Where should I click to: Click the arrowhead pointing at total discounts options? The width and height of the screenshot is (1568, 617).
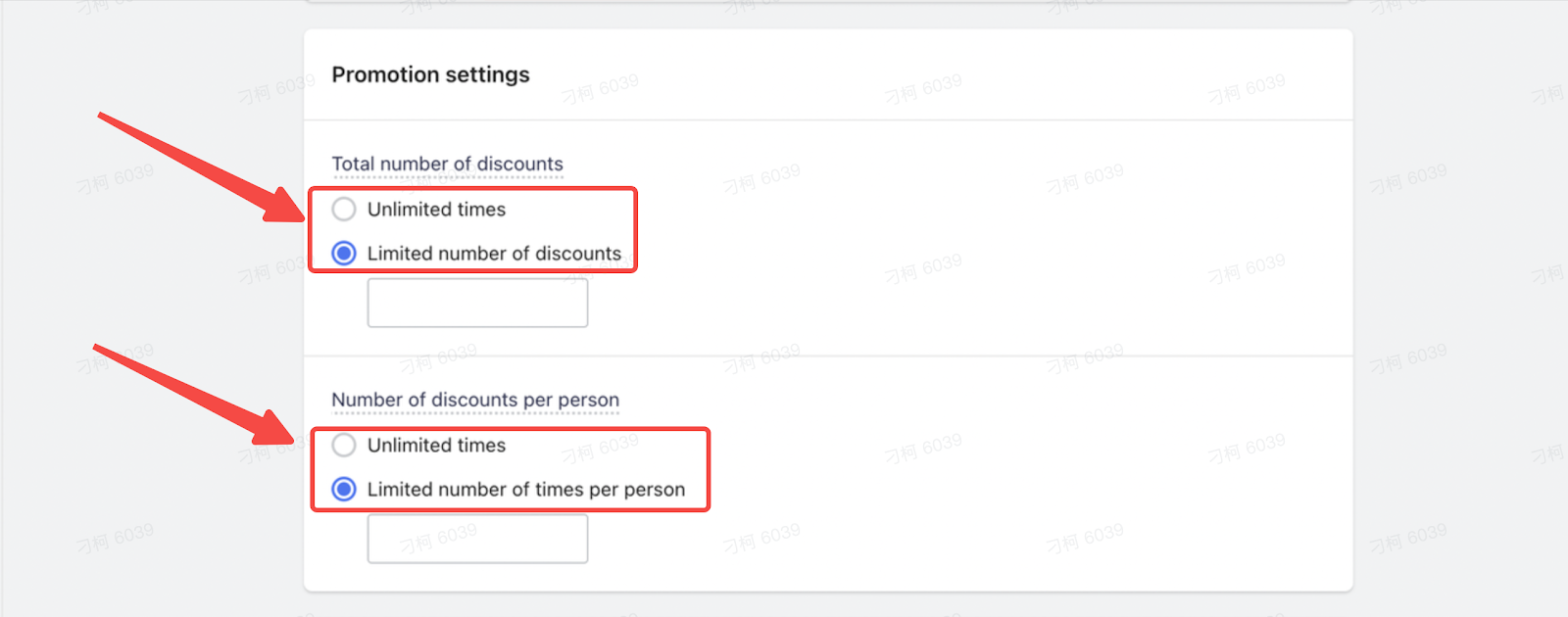pyautogui.click(x=284, y=206)
